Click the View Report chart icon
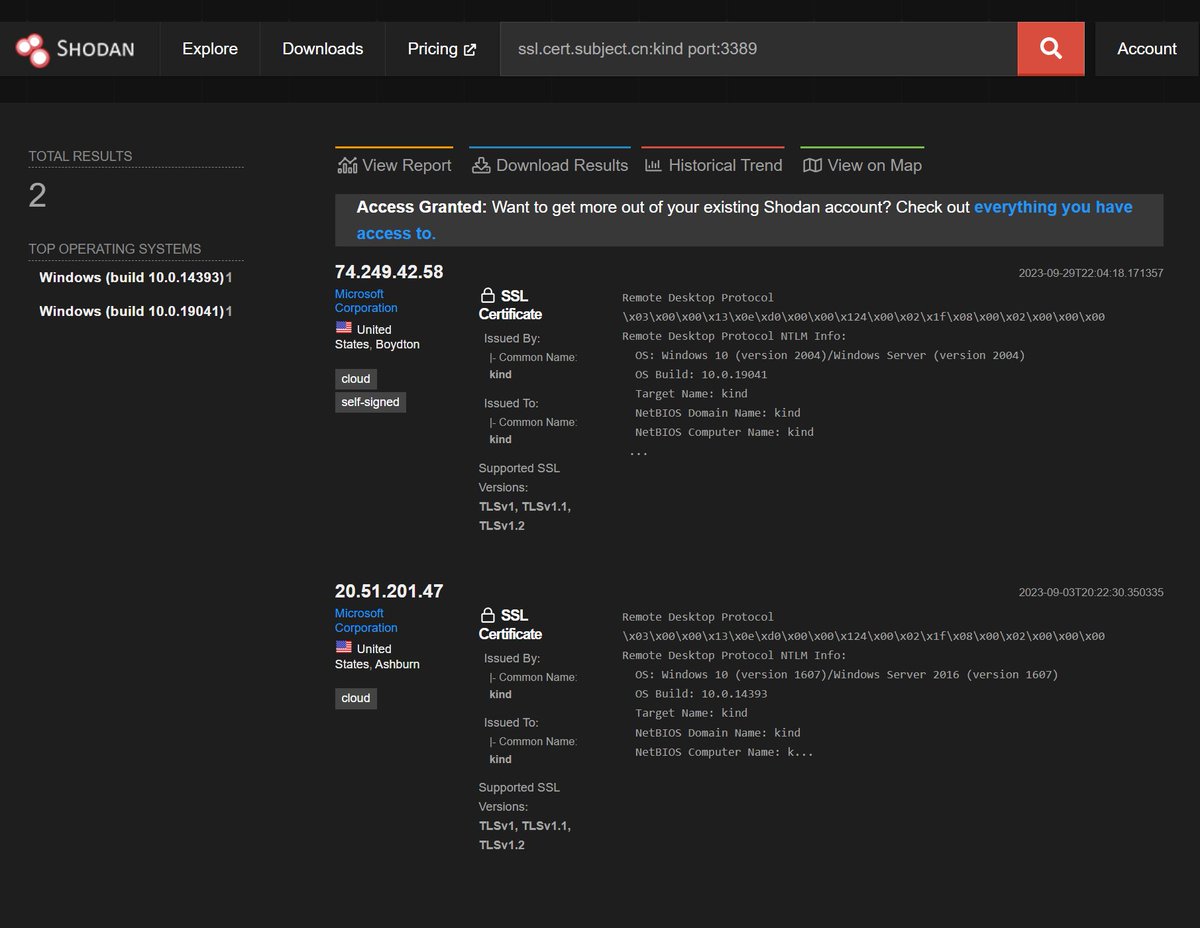Image resolution: width=1200 pixels, height=928 pixels. coord(347,165)
